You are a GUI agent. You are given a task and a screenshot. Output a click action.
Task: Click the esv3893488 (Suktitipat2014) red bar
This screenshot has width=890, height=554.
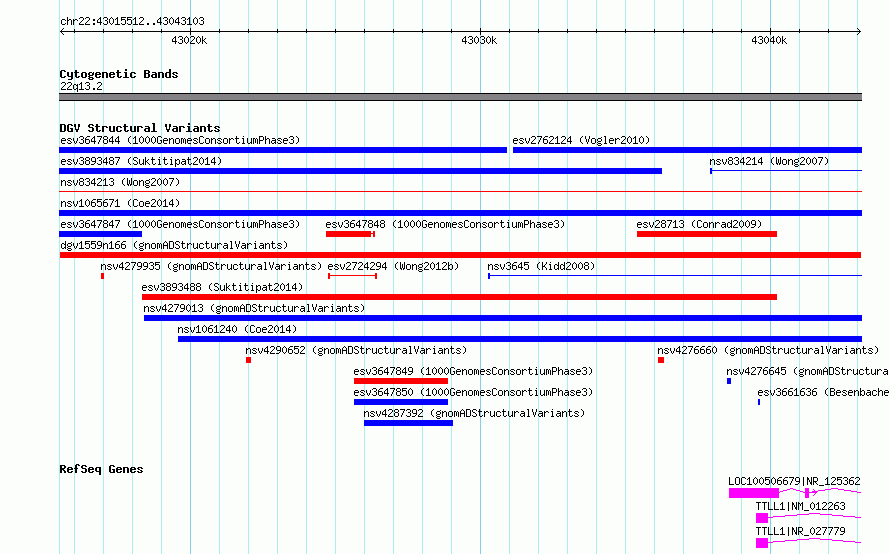tap(459, 297)
